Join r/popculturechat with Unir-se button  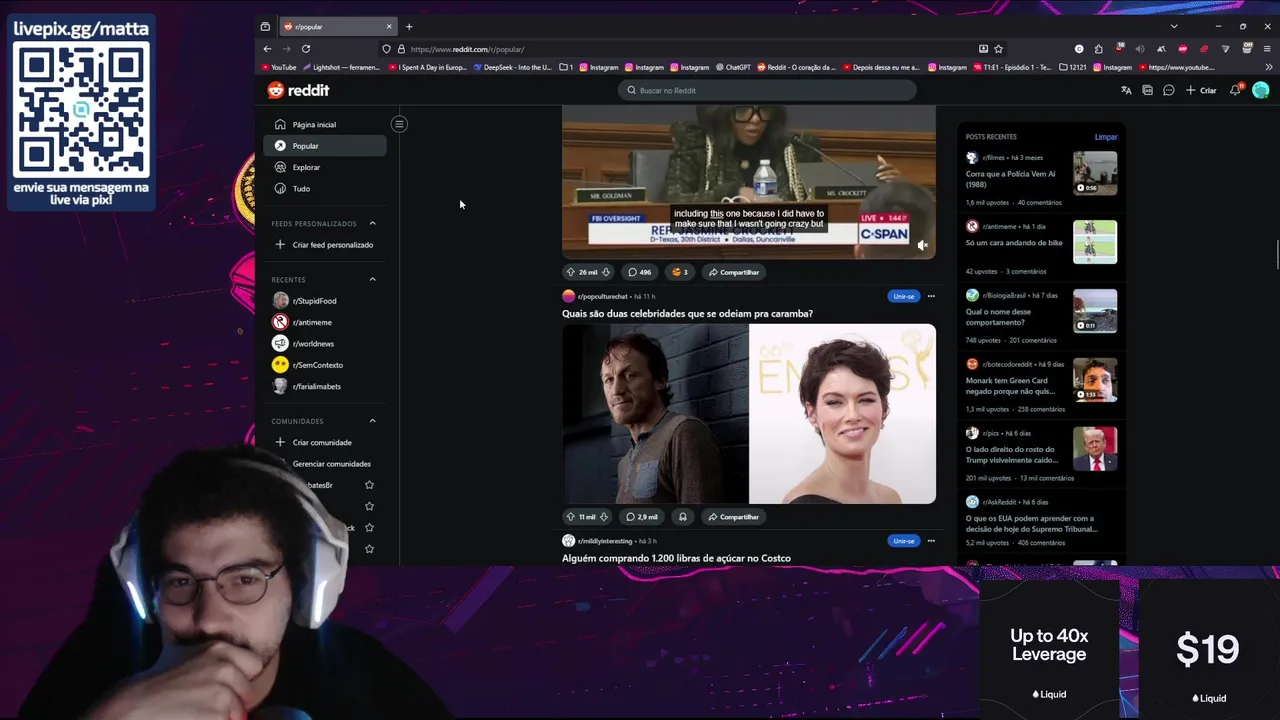pyautogui.click(x=903, y=296)
